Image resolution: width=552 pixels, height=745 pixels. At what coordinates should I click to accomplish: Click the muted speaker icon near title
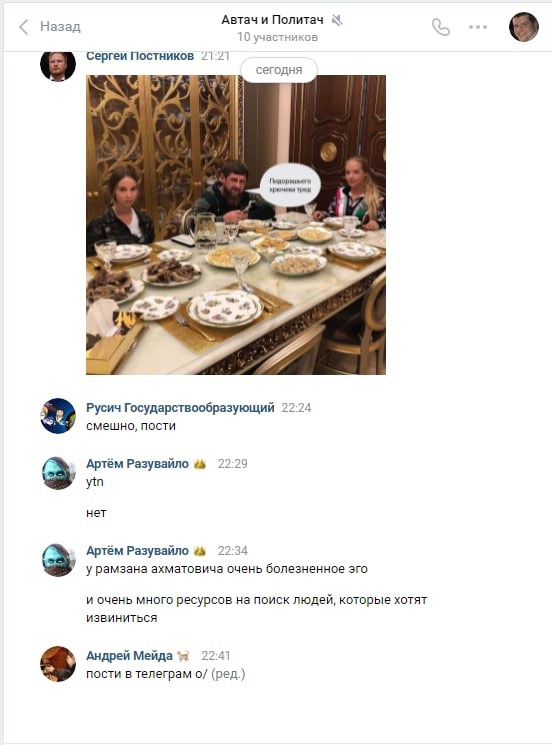[x=337, y=20]
